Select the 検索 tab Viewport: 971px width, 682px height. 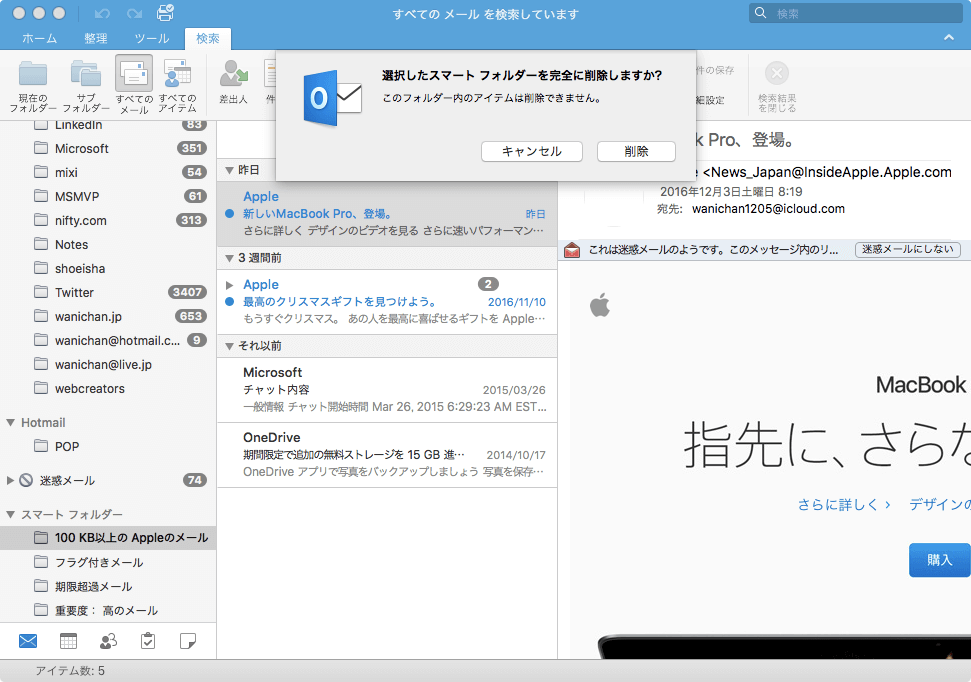click(x=208, y=38)
